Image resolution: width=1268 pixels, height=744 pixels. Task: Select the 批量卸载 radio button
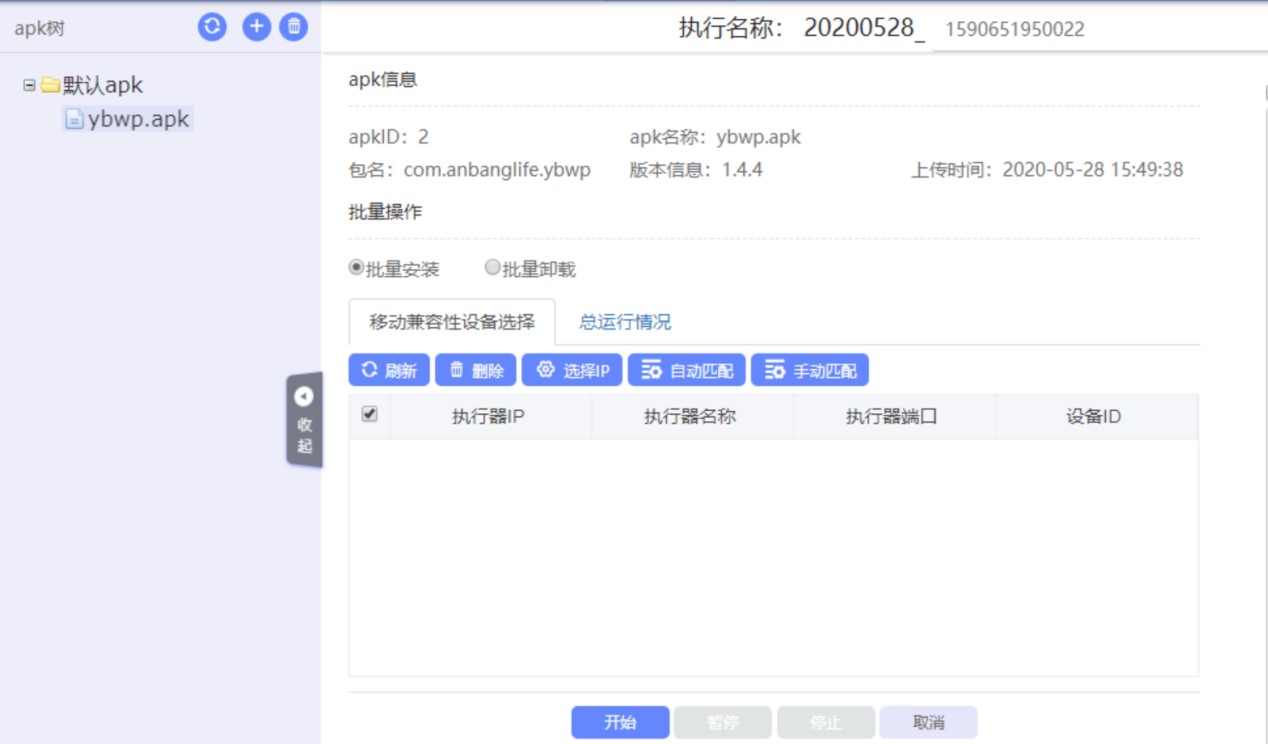pos(492,268)
